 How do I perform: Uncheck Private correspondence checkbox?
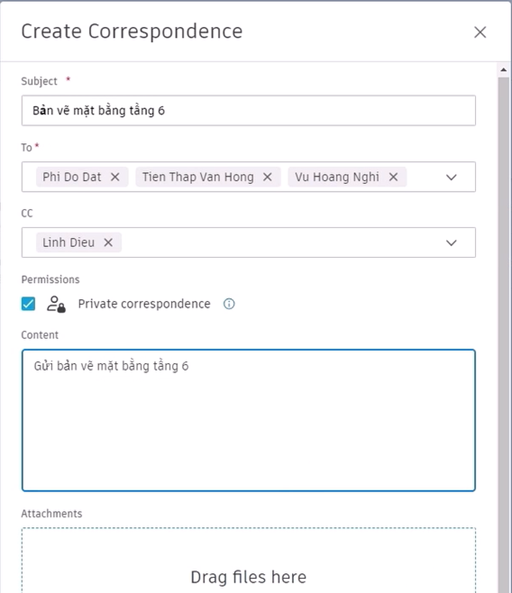click(x=28, y=304)
